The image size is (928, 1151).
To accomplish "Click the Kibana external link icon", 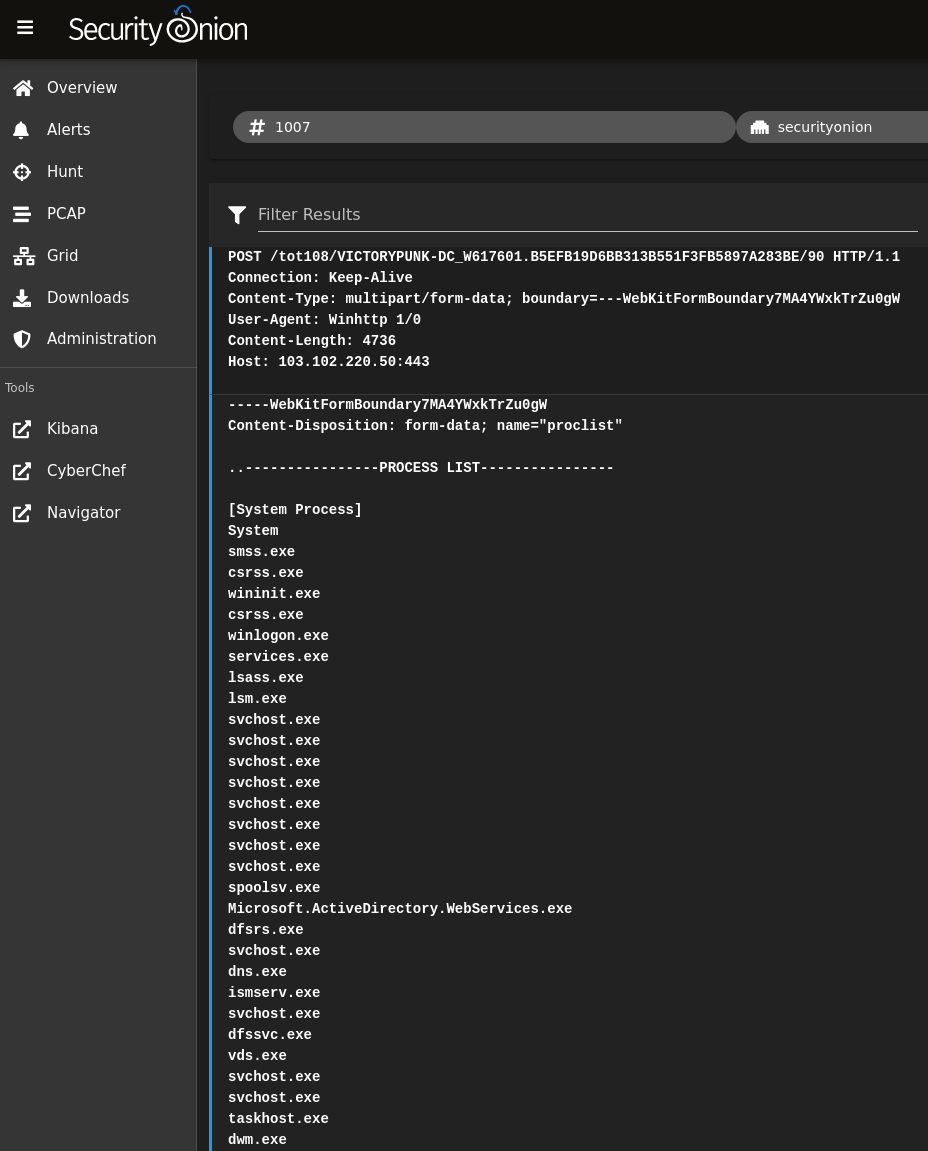I will pos(22,429).
